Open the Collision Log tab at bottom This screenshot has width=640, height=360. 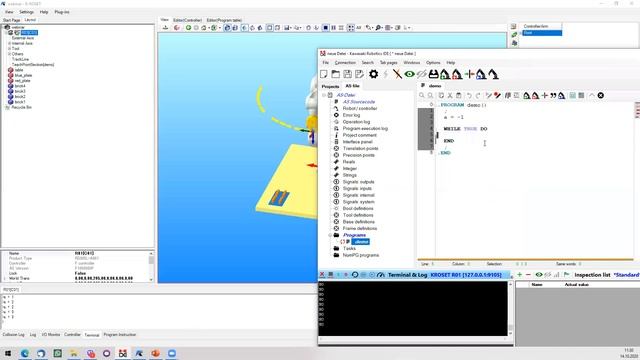pos(13,335)
